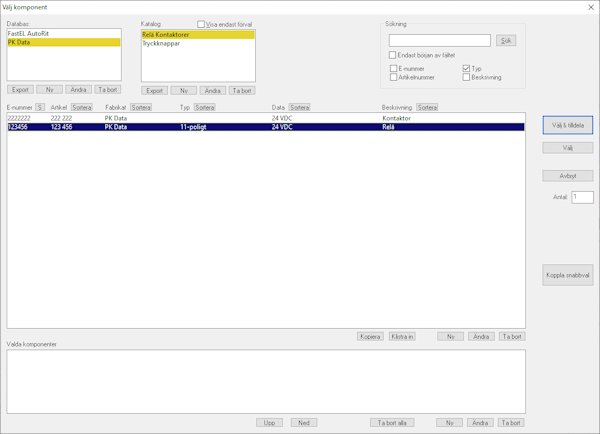Screen dimensions: 600x434
Task: Click the Avbryt button
Action: click(x=568, y=176)
